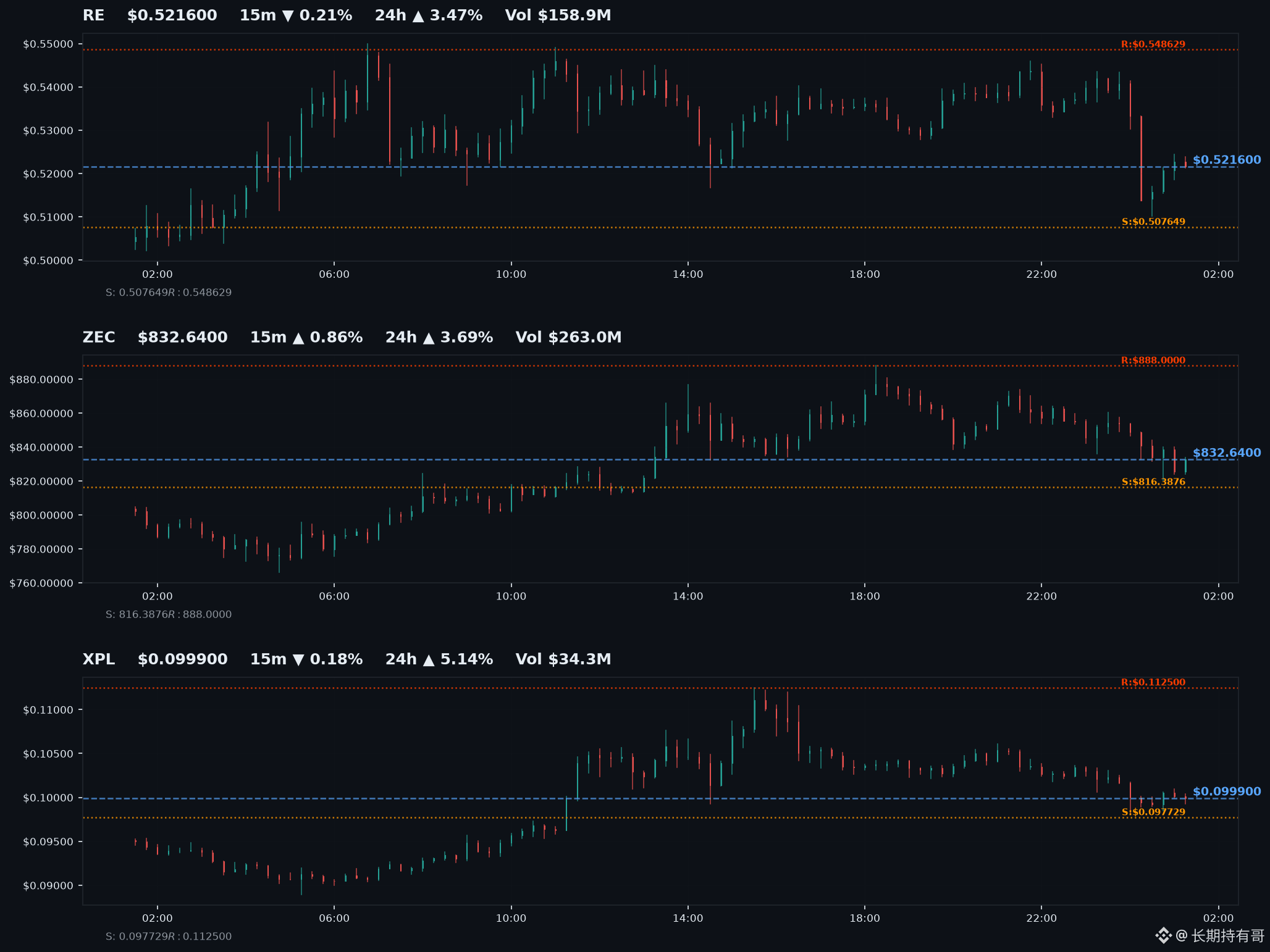Viewport: 1270px width, 952px height.
Task: Click 22:00 on ZEC time axis
Action: tap(1041, 596)
